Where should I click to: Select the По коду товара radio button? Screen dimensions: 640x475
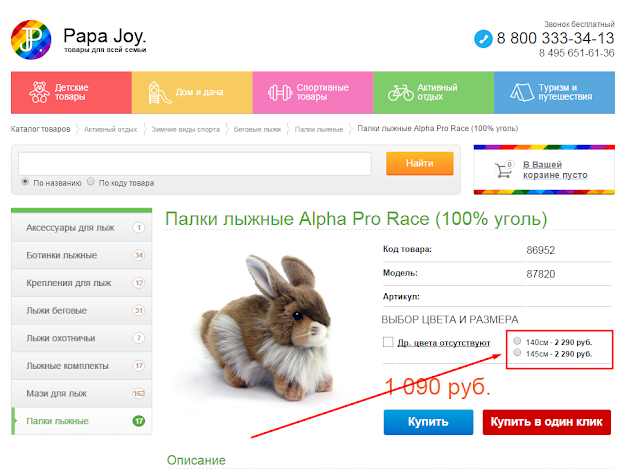(91, 181)
